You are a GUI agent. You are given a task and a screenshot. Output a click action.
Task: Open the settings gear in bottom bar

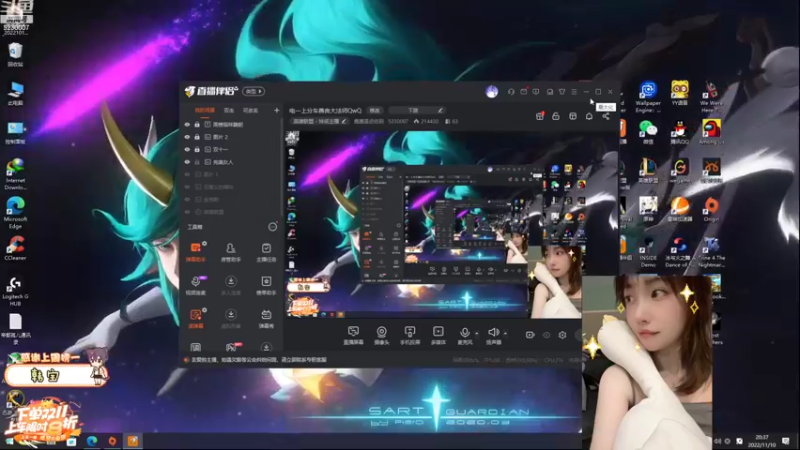(562, 335)
